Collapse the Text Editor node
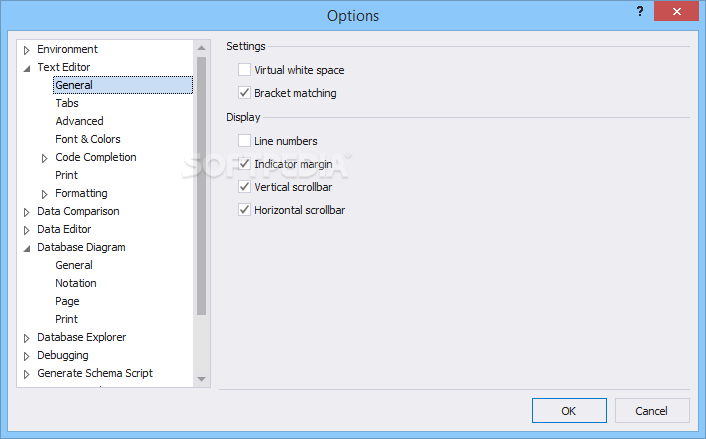706x439 pixels. (27, 68)
